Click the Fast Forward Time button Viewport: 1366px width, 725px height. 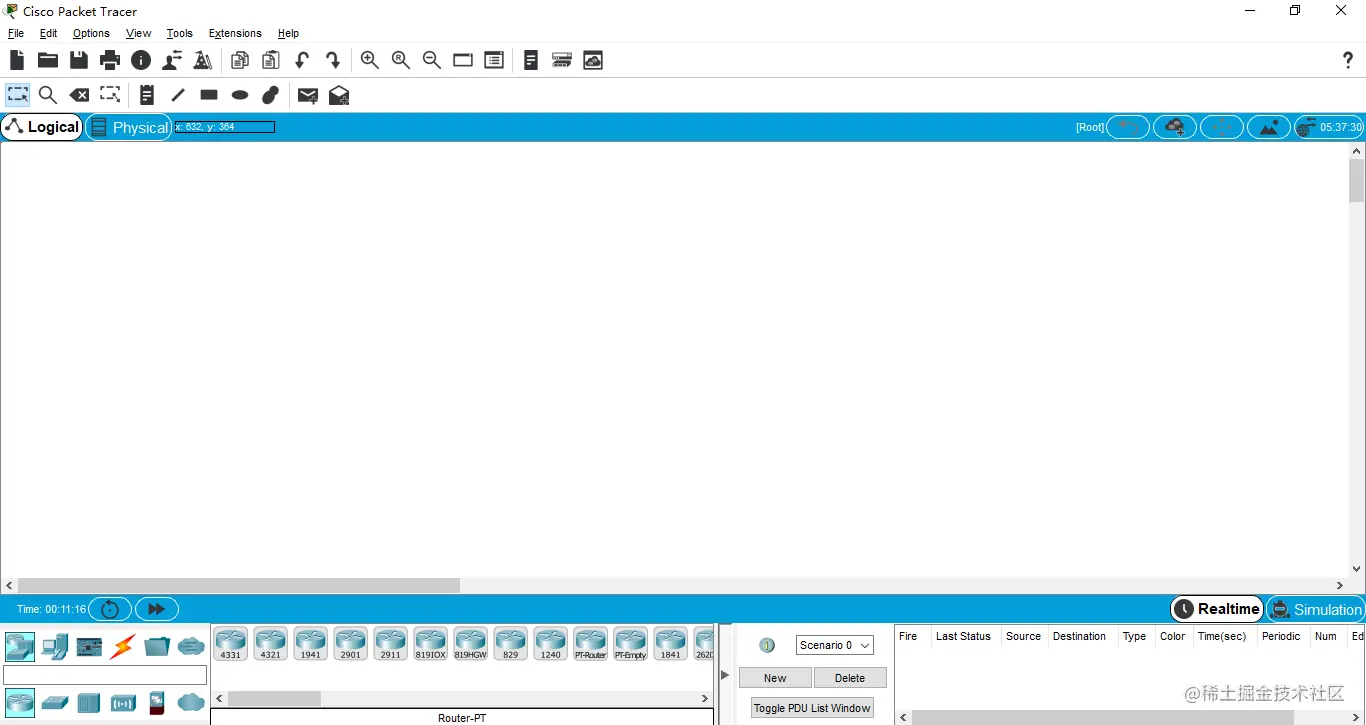(x=156, y=609)
